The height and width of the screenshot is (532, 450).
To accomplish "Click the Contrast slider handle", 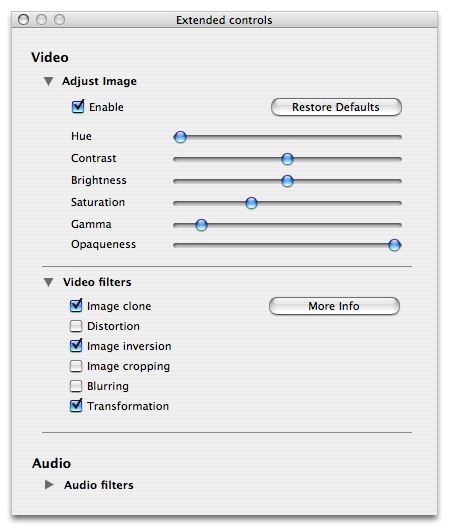I will point(287,159).
